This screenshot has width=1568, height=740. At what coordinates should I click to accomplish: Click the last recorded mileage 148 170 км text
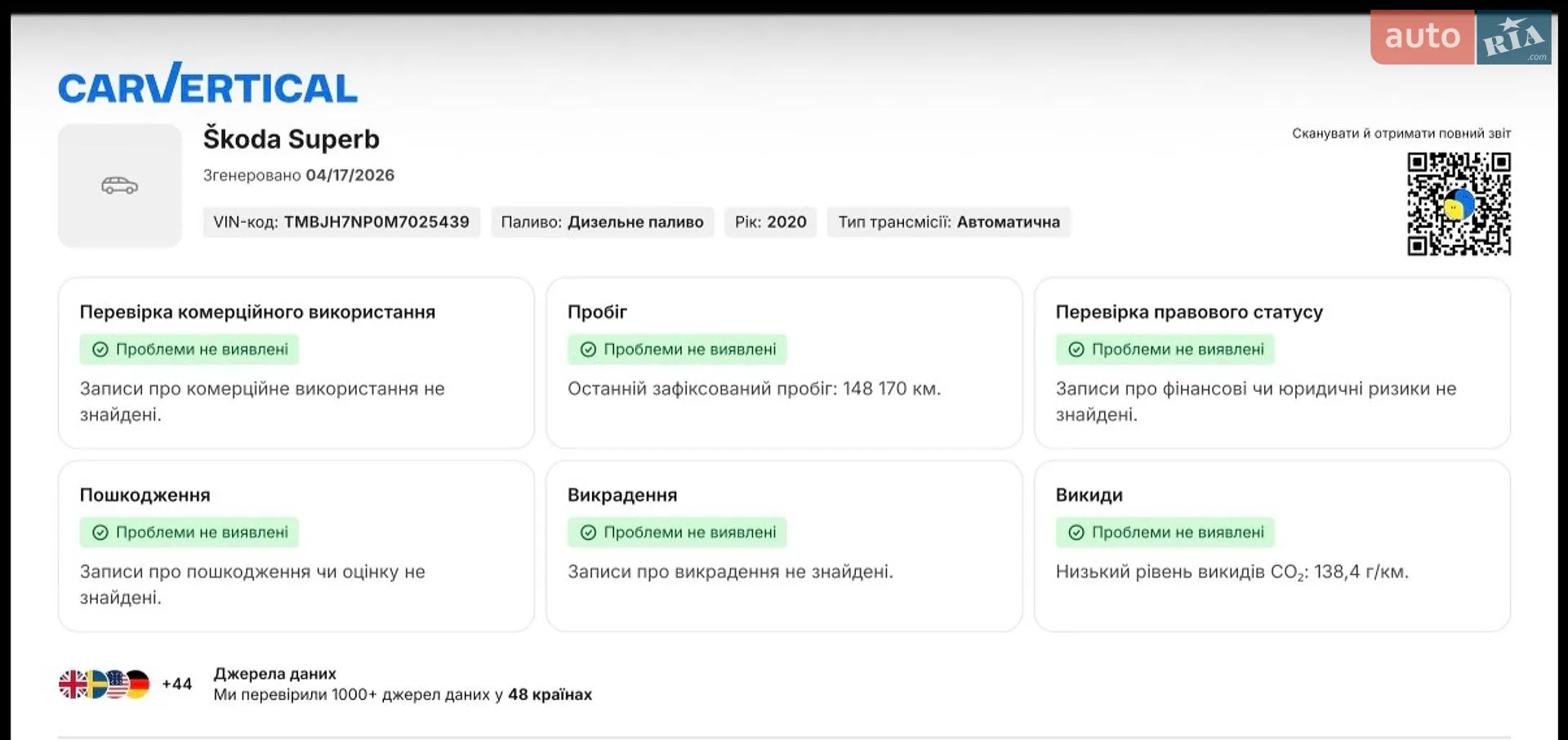[x=754, y=389]
